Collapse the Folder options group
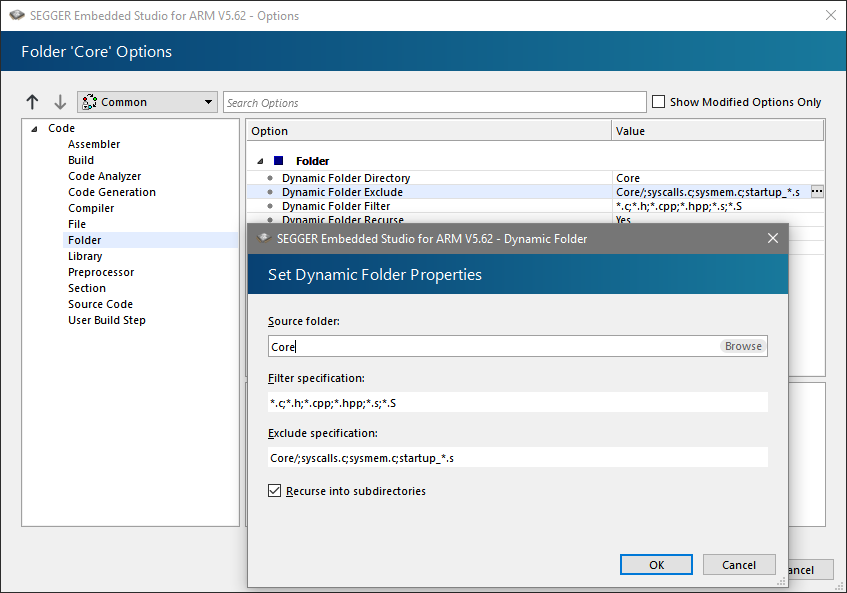The image size is (847, 593). coord(261,161)
